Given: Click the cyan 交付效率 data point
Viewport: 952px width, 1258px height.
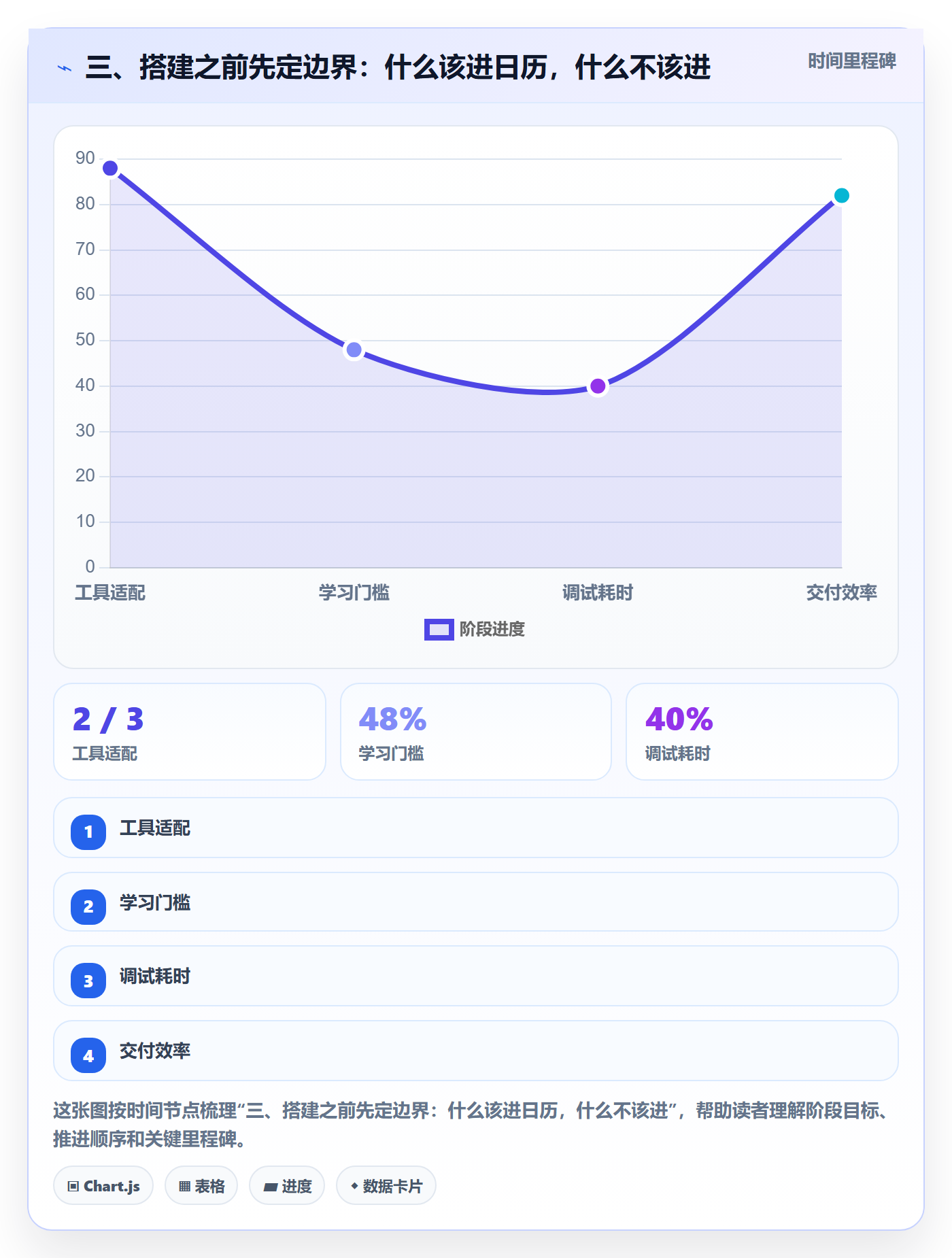Looking at the screenshot, I should tap(841, 196).
